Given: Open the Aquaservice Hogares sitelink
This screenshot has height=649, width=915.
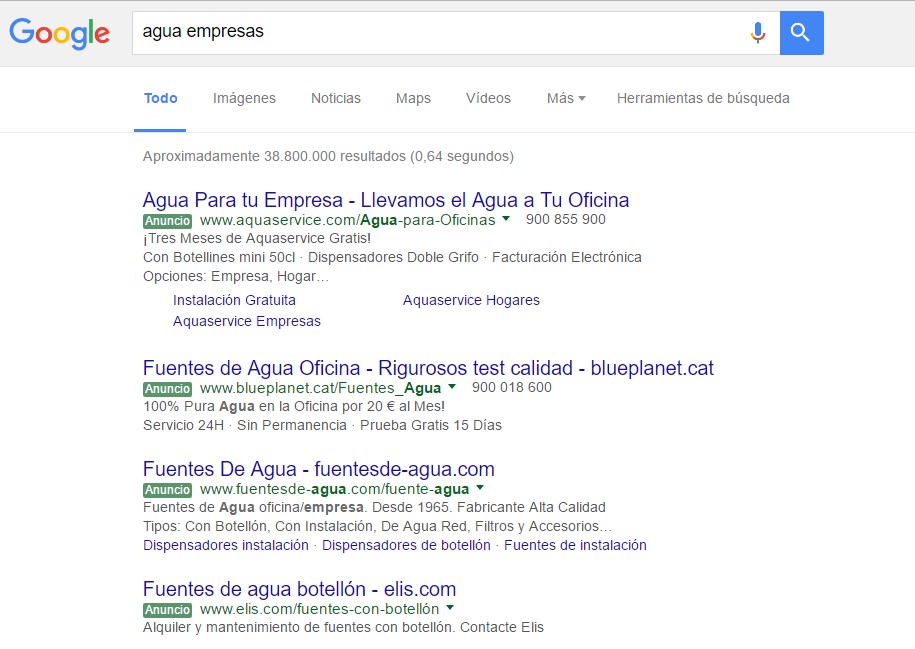Looking at the screenshot, I should pyautogui.click(x=471, y=300).
